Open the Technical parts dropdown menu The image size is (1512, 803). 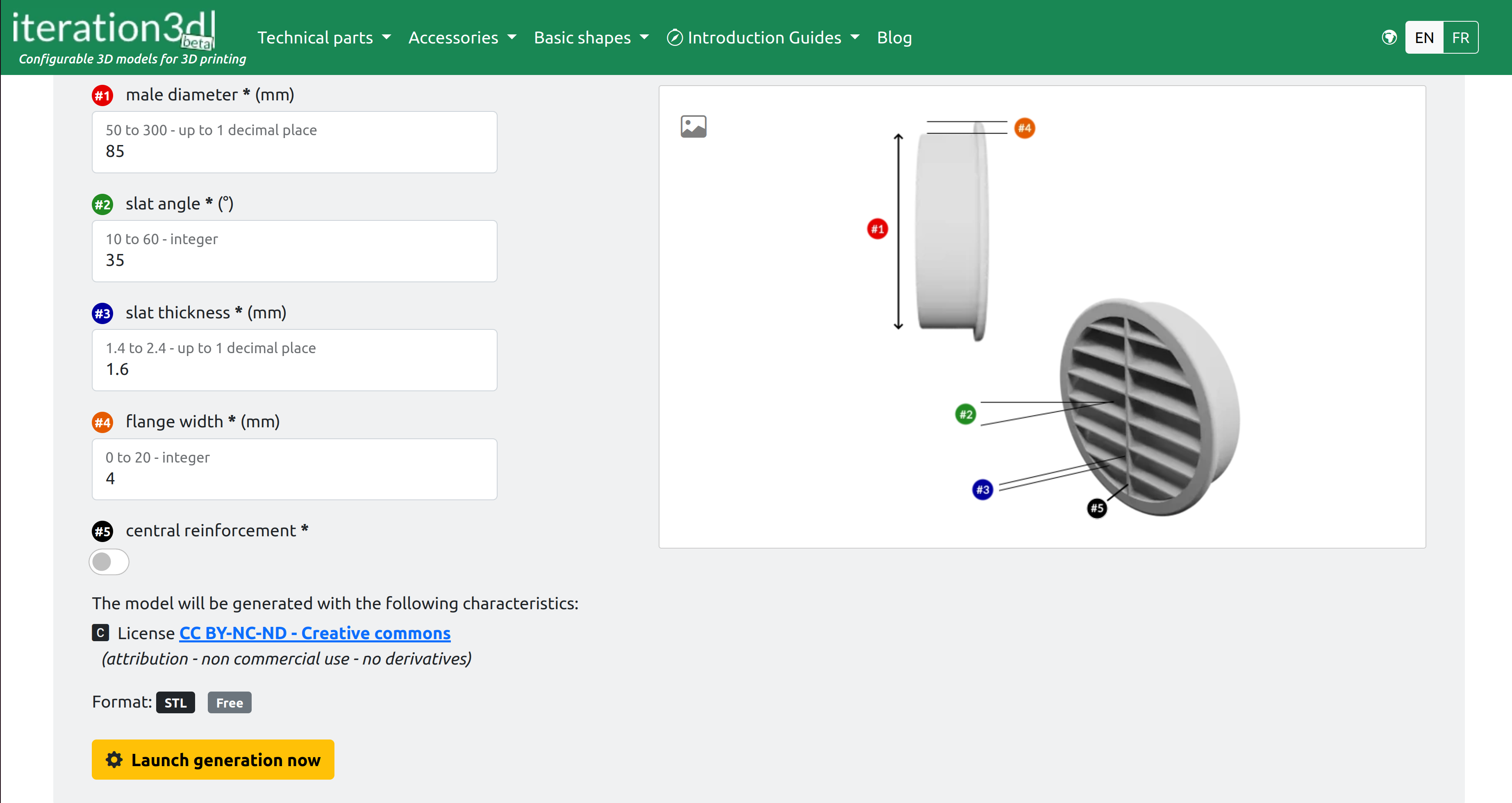(324, 38)
